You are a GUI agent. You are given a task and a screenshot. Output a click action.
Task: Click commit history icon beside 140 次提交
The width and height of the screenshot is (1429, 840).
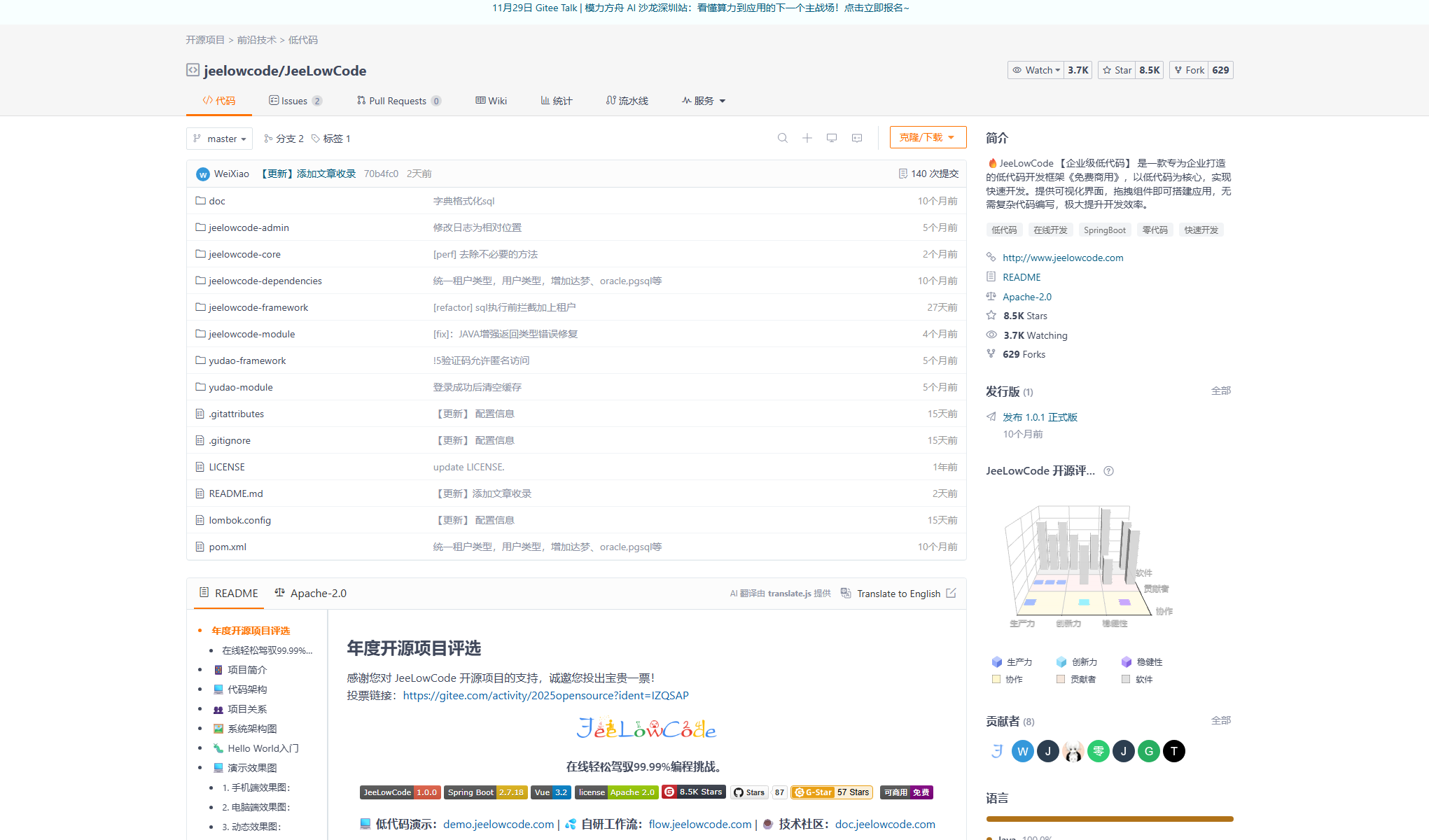902,173
